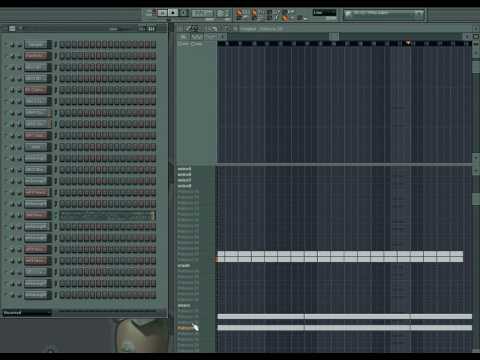Open the channel group filter dropdown below the channels
This screenshot has height=360, width=480.
pos(27,313)
